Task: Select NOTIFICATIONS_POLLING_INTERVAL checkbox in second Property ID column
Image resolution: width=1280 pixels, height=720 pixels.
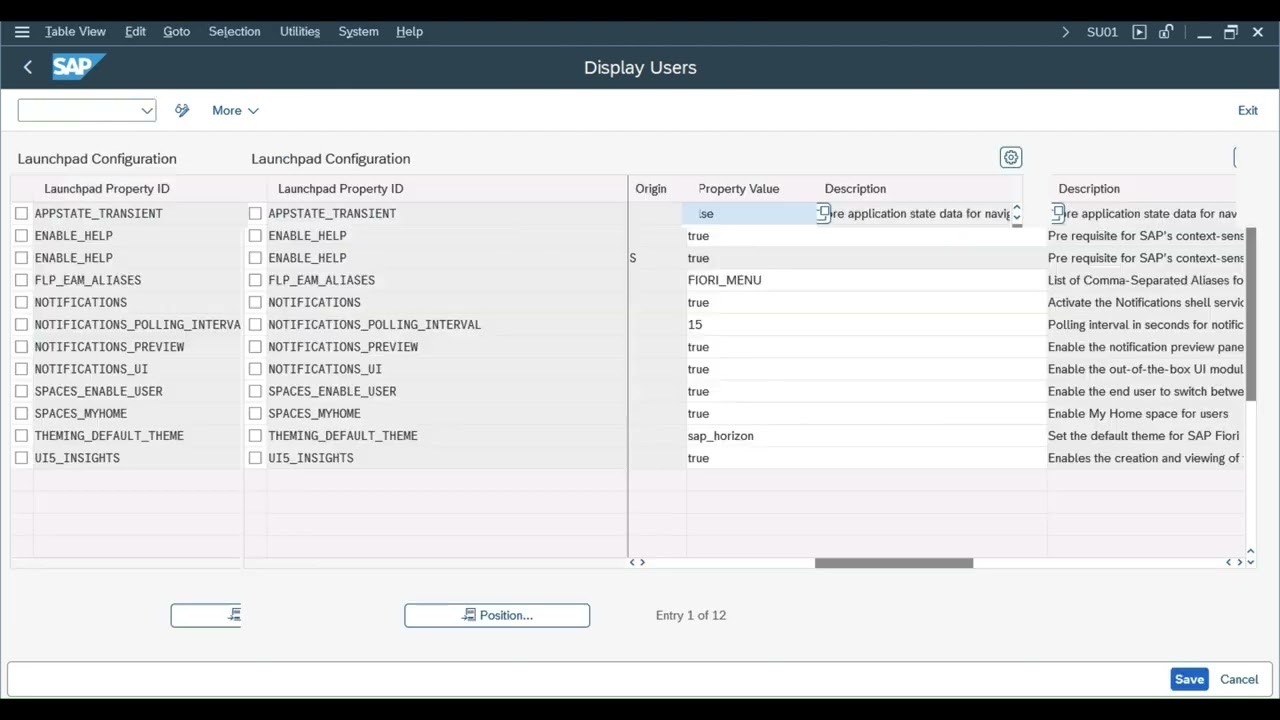Action: 255,325
